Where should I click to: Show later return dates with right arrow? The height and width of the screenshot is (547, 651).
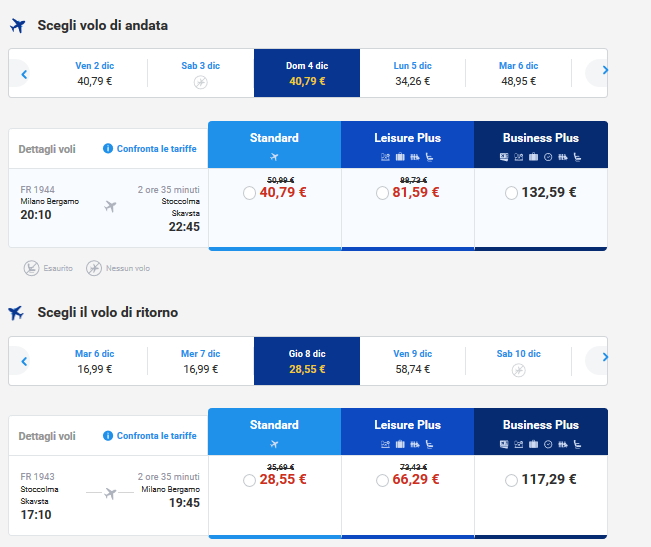pyautogui.click(x=601, y=360)
